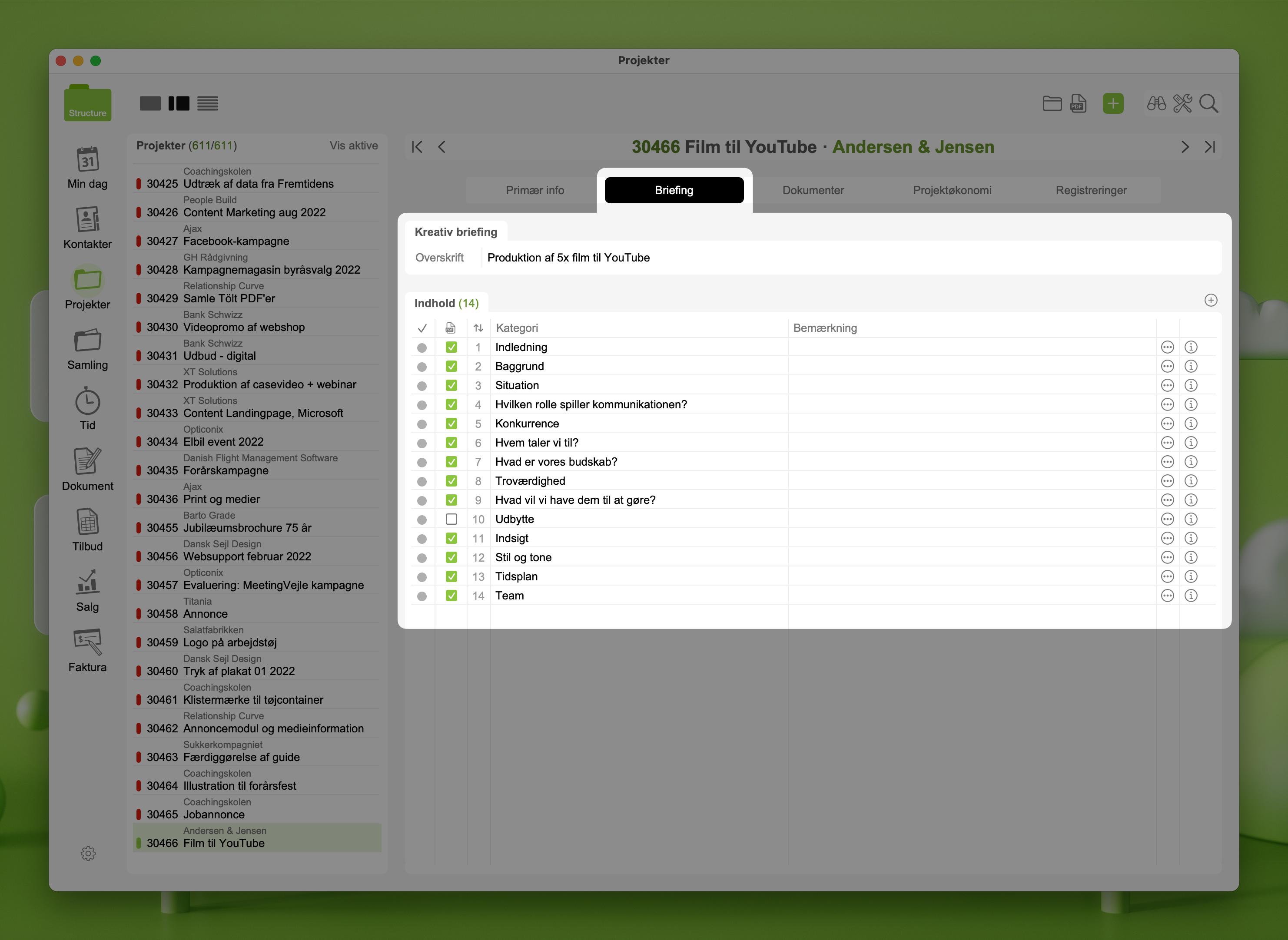Click the Vis aktive filter link
This screenshot has height=940, width=1288.
[x=353, y=146]
